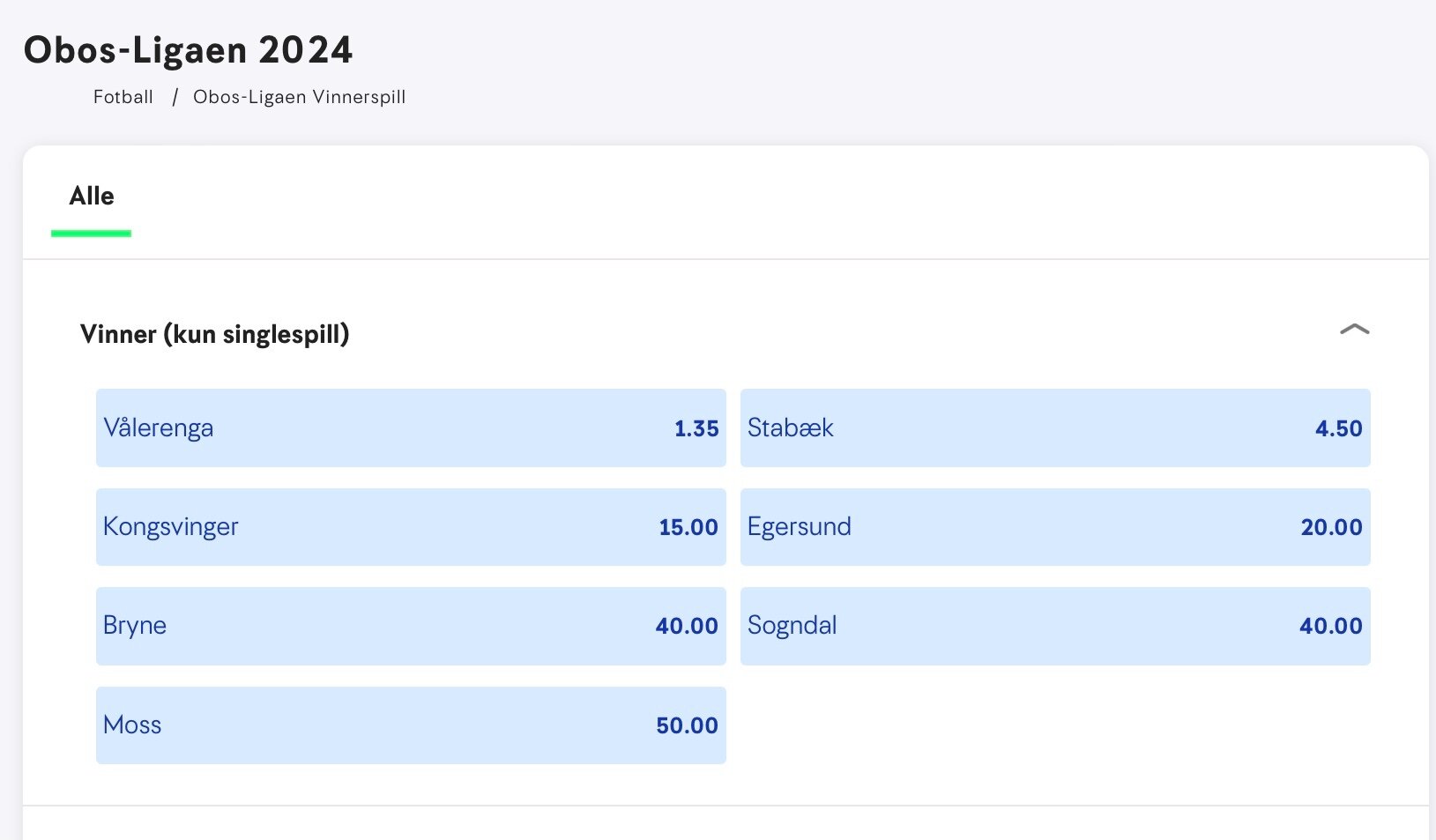Screen dimensions: 1436x840
Task: Select the Alle tab
Action: pos(92,196)
